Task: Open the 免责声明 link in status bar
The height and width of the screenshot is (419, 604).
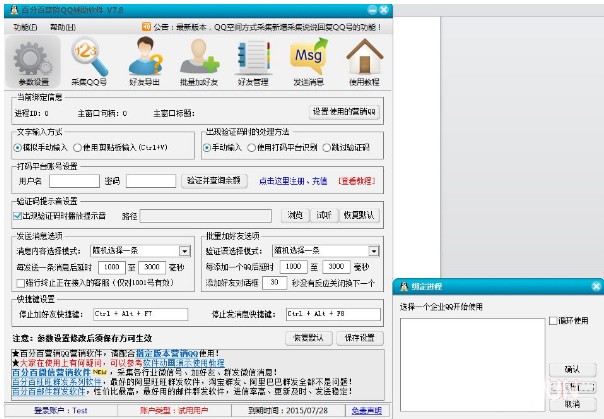Action: (x=366, y=411)
